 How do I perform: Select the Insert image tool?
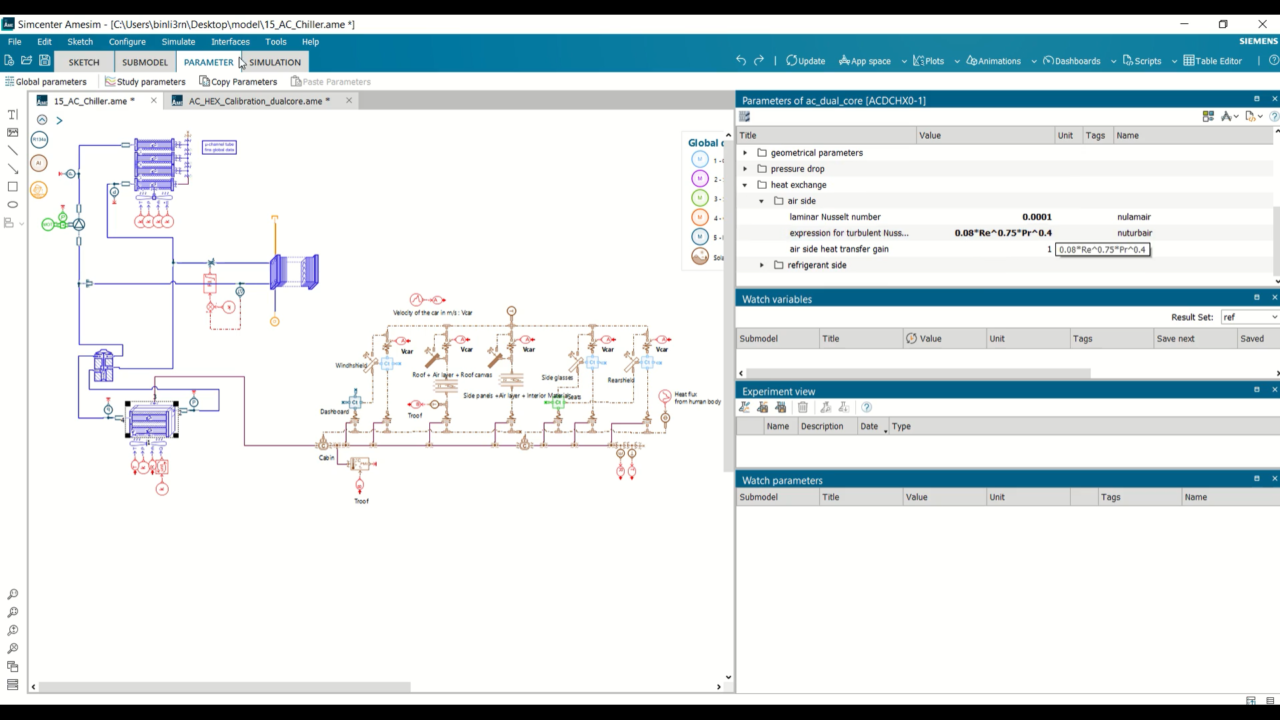click(13, 133)
